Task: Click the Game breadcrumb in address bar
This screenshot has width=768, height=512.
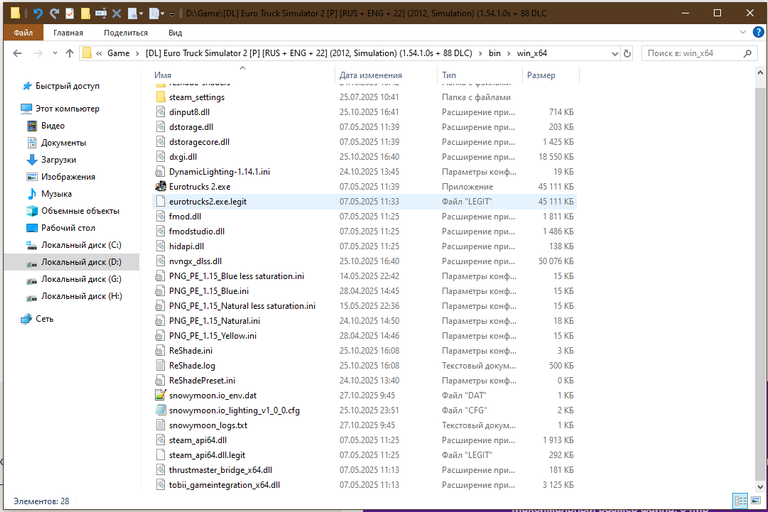Action: point(119,53)
